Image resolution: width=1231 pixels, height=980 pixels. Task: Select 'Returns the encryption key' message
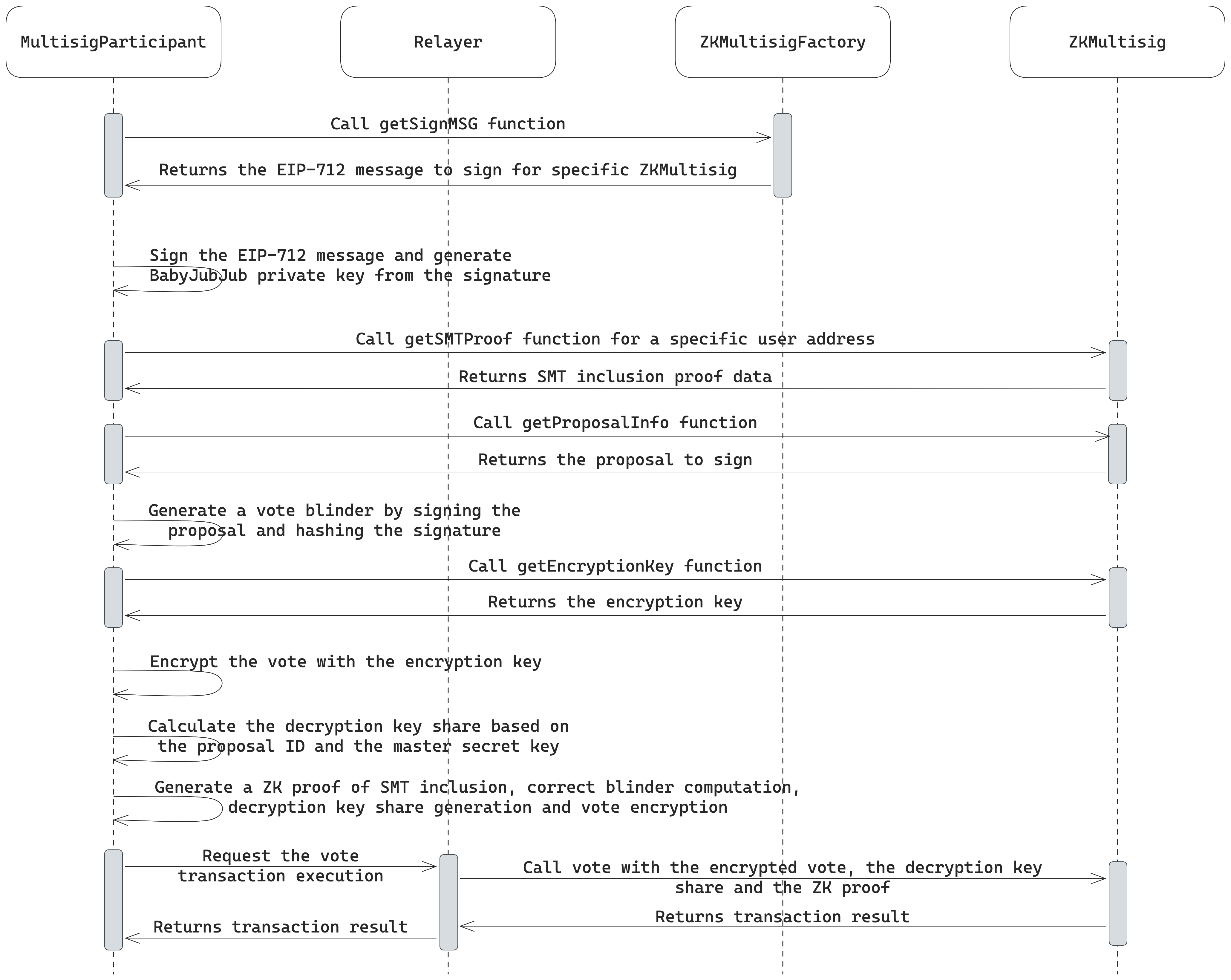click(x=615, y=603)
